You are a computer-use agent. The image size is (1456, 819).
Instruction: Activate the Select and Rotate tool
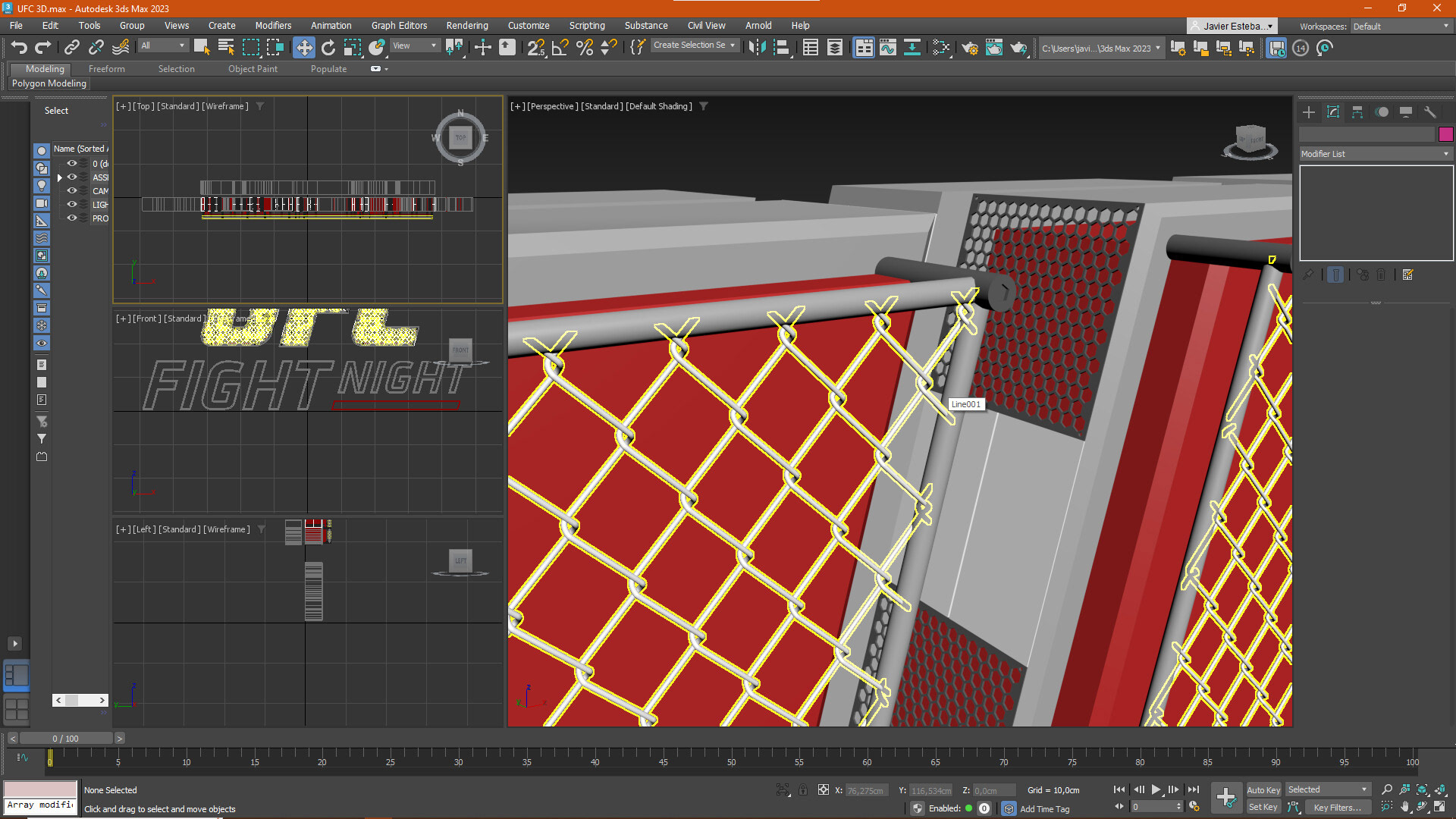pyautogui.click(x=328, y=48)
